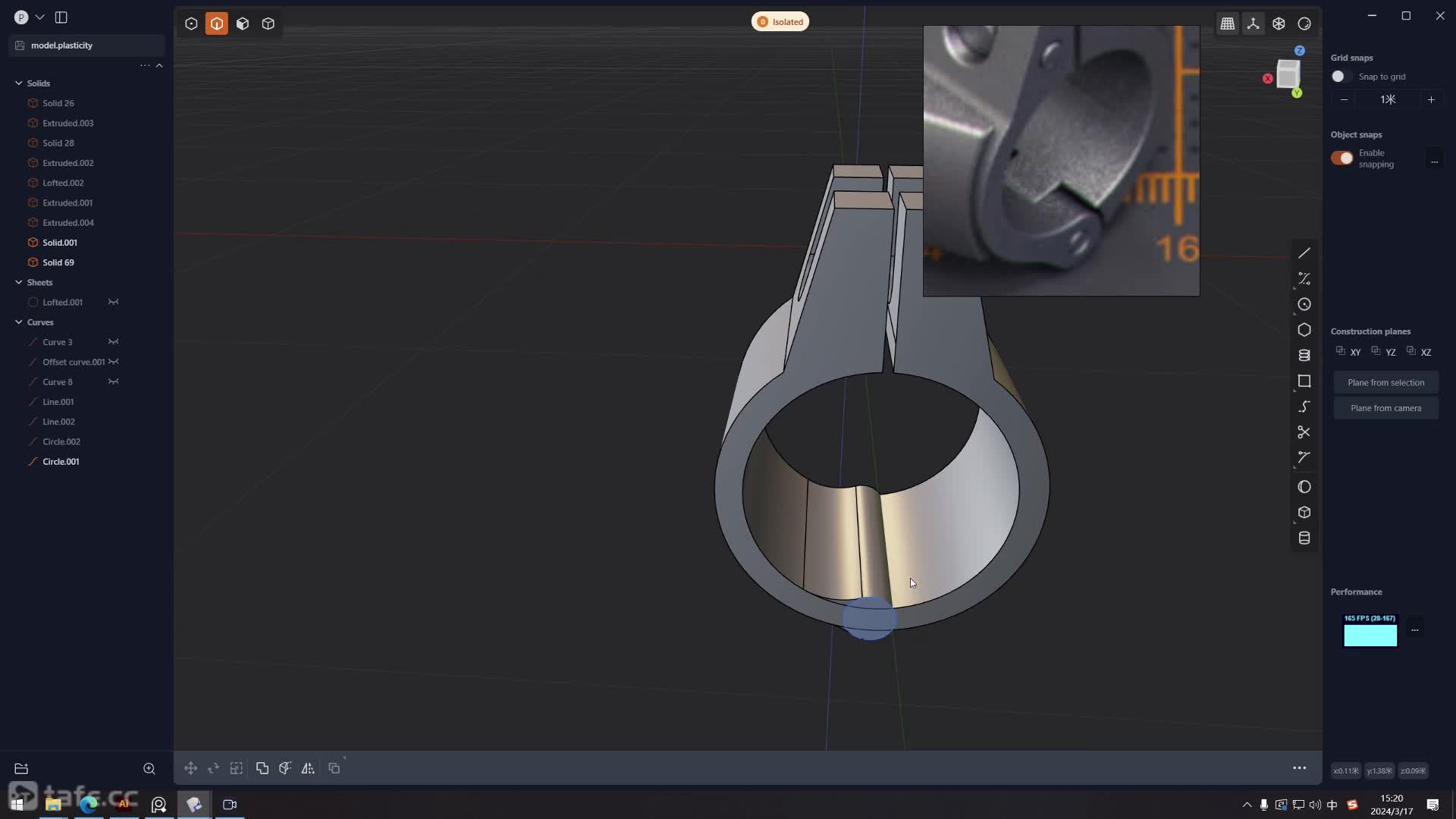Click the zoom search icon in sidebar

point(149,768)
